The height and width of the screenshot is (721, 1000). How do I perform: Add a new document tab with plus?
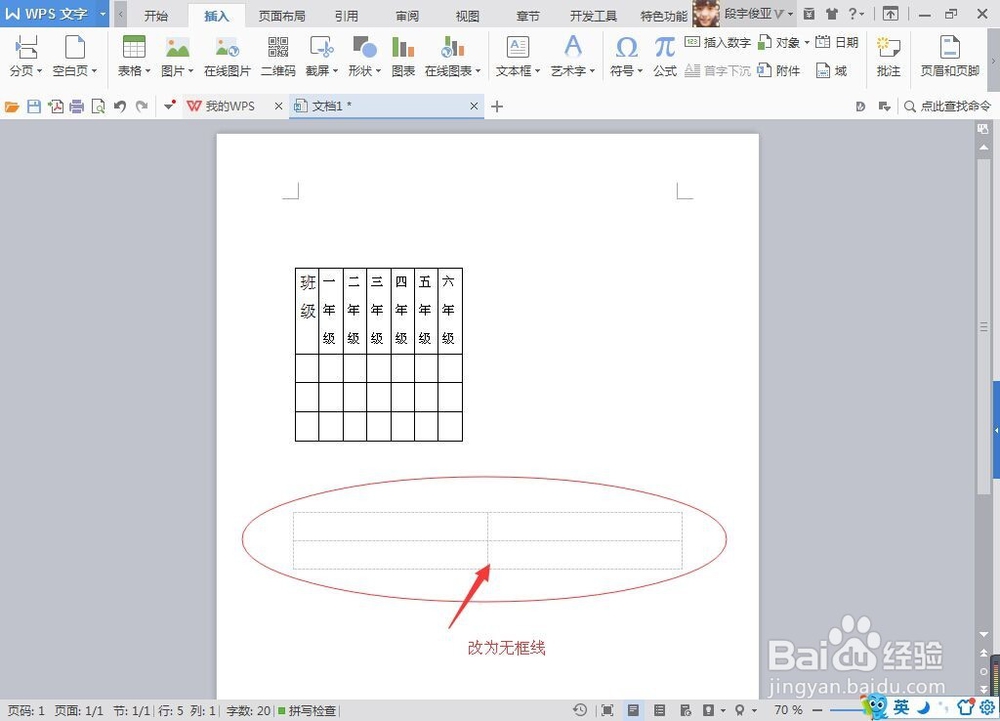click(x=497, y=106)
